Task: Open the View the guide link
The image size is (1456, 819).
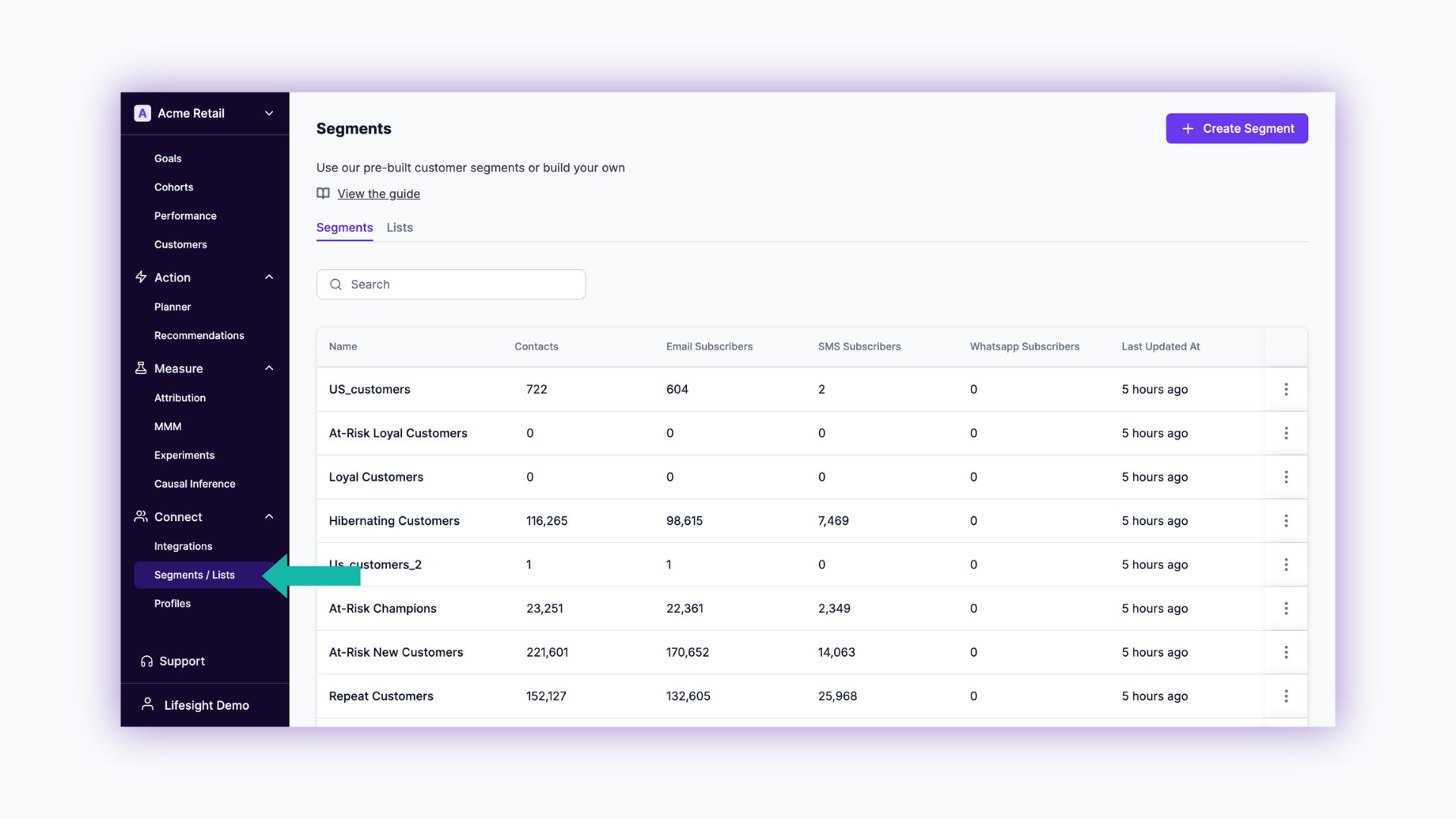Action: tap(378, 193)
